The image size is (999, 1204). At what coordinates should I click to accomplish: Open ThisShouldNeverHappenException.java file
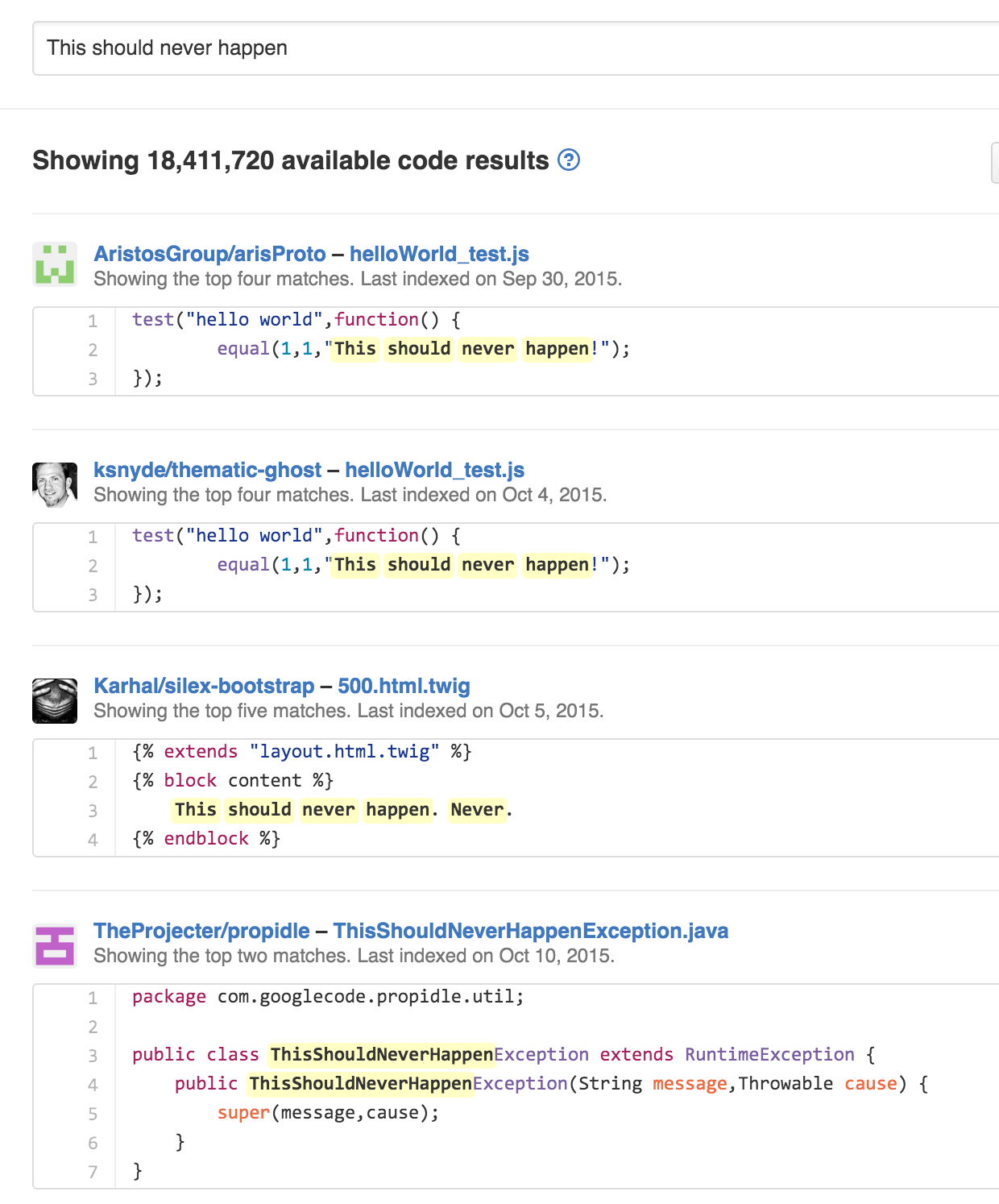(530, 931)
